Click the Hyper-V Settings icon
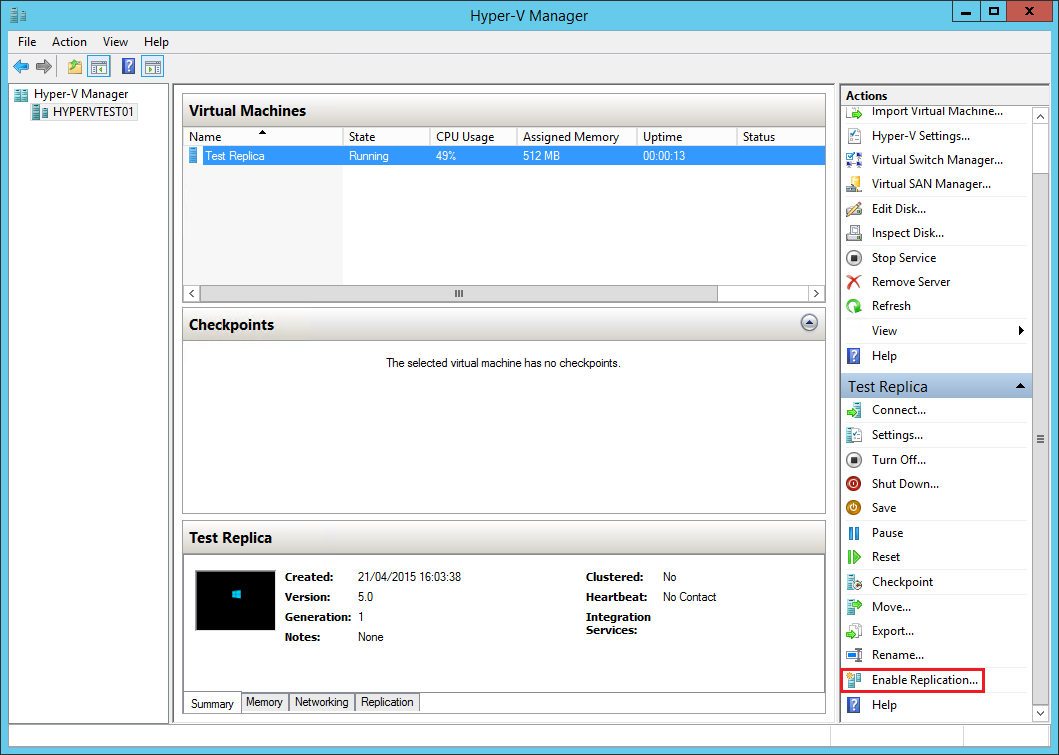Viewport: 1059px width, 755px height. [x=854, y=136]
